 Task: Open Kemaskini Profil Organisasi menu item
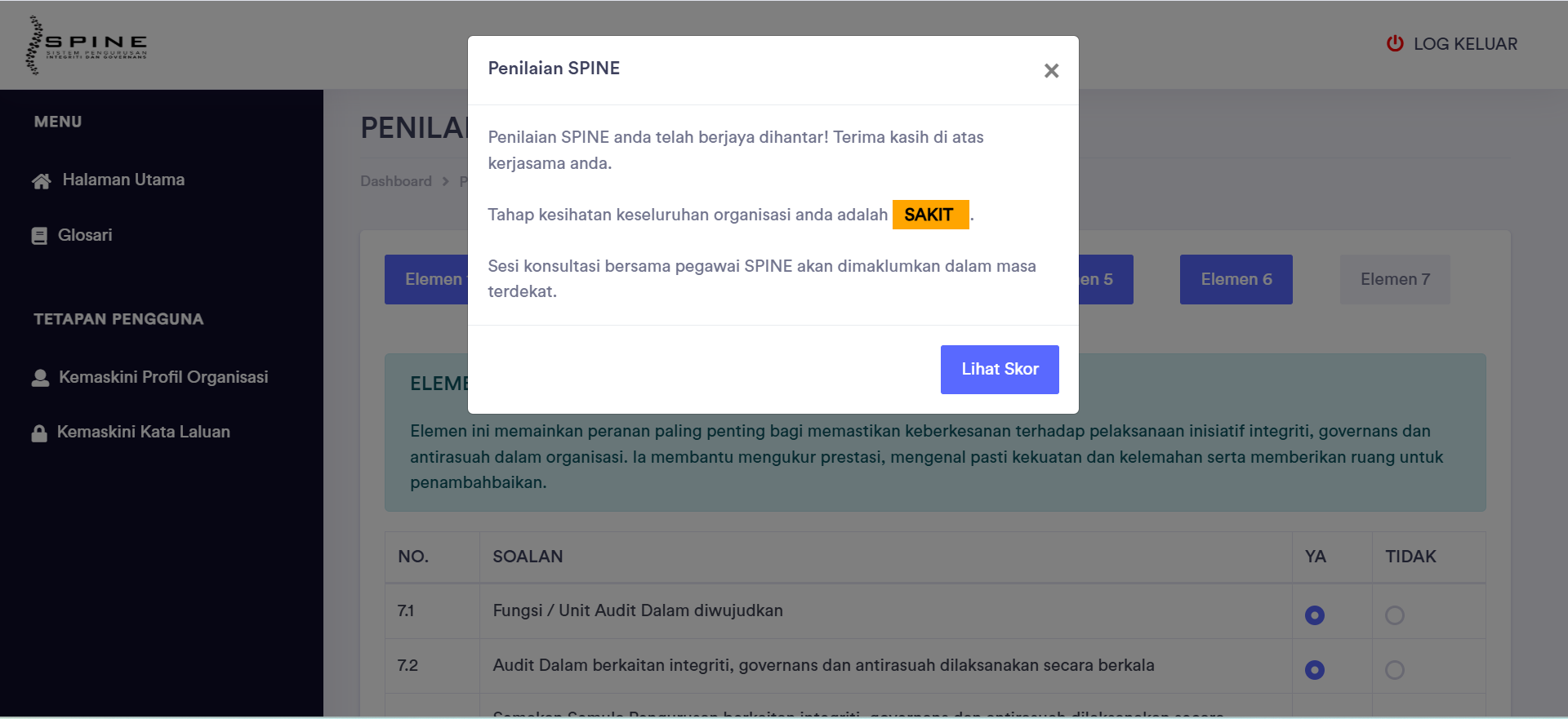coord(163,377)
